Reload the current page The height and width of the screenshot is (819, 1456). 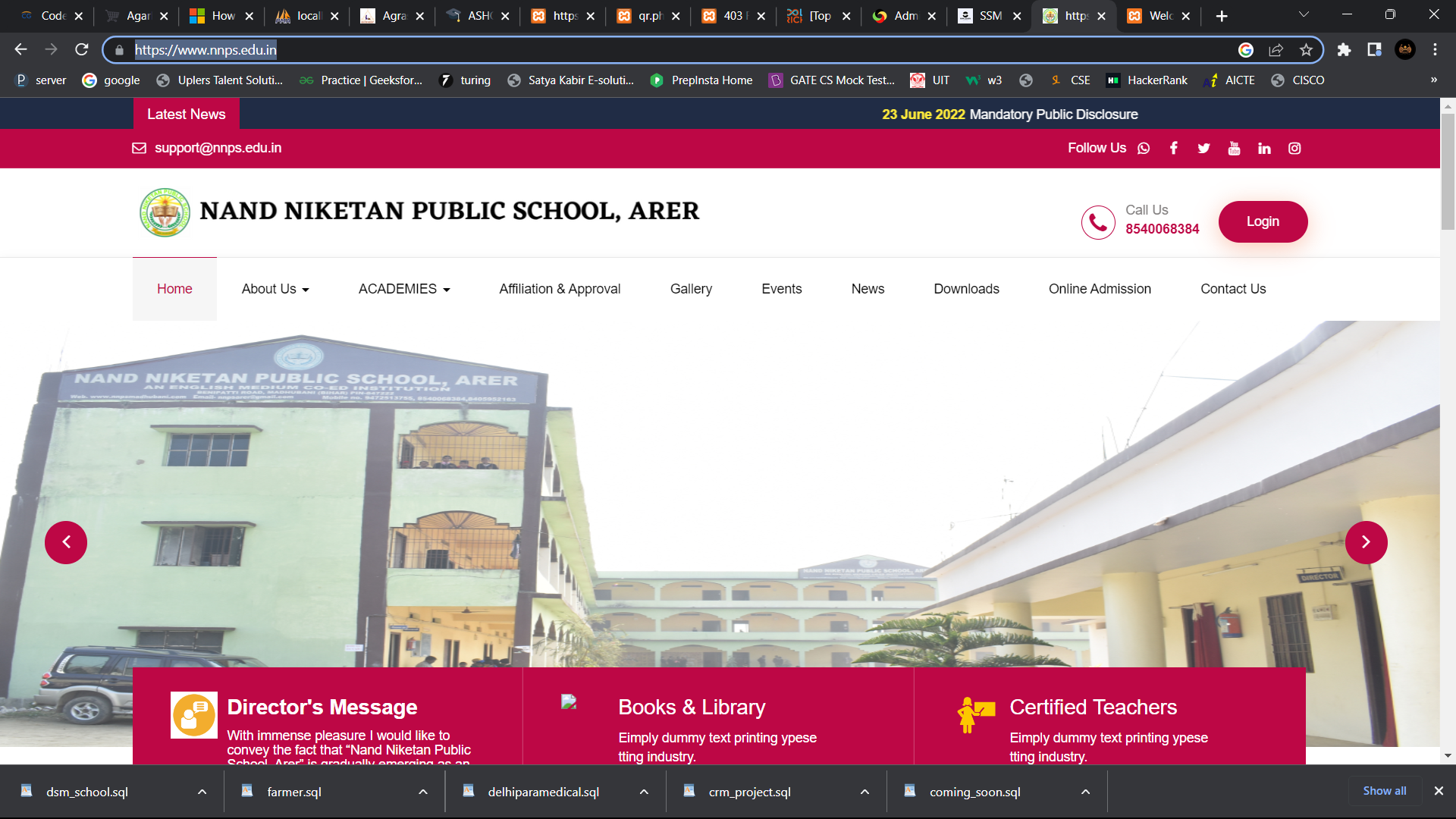[x=82, y=49]
